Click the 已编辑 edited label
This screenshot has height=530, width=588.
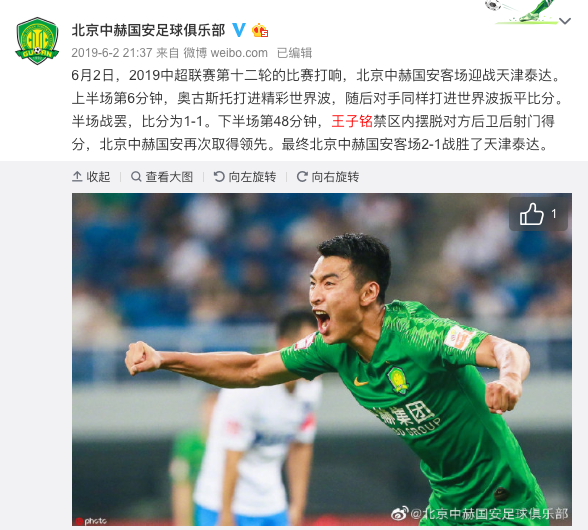point(294,53)
